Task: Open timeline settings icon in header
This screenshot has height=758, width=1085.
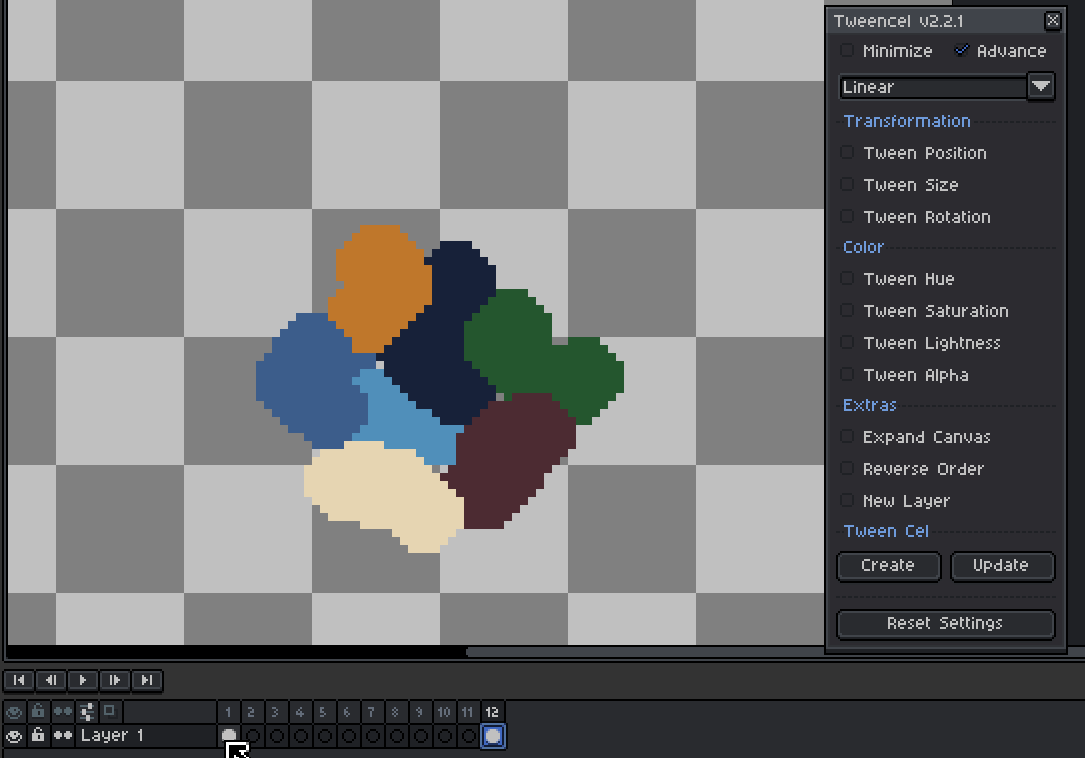Action: [87, 711]
